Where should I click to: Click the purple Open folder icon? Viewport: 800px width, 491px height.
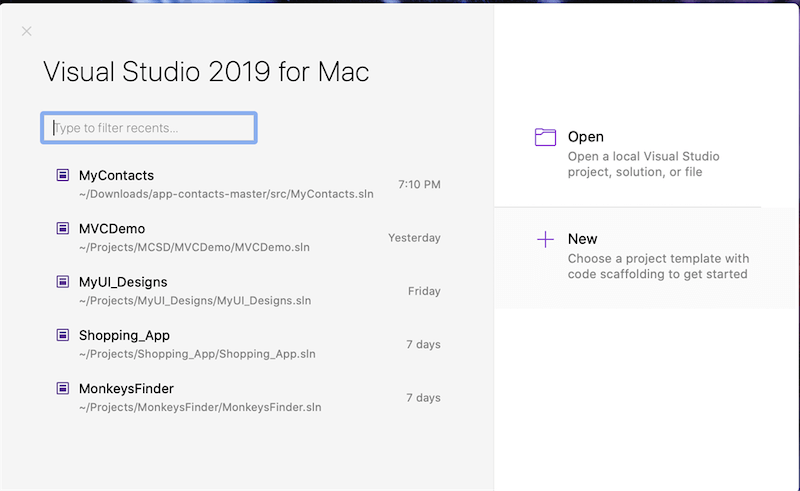(545, 137)
